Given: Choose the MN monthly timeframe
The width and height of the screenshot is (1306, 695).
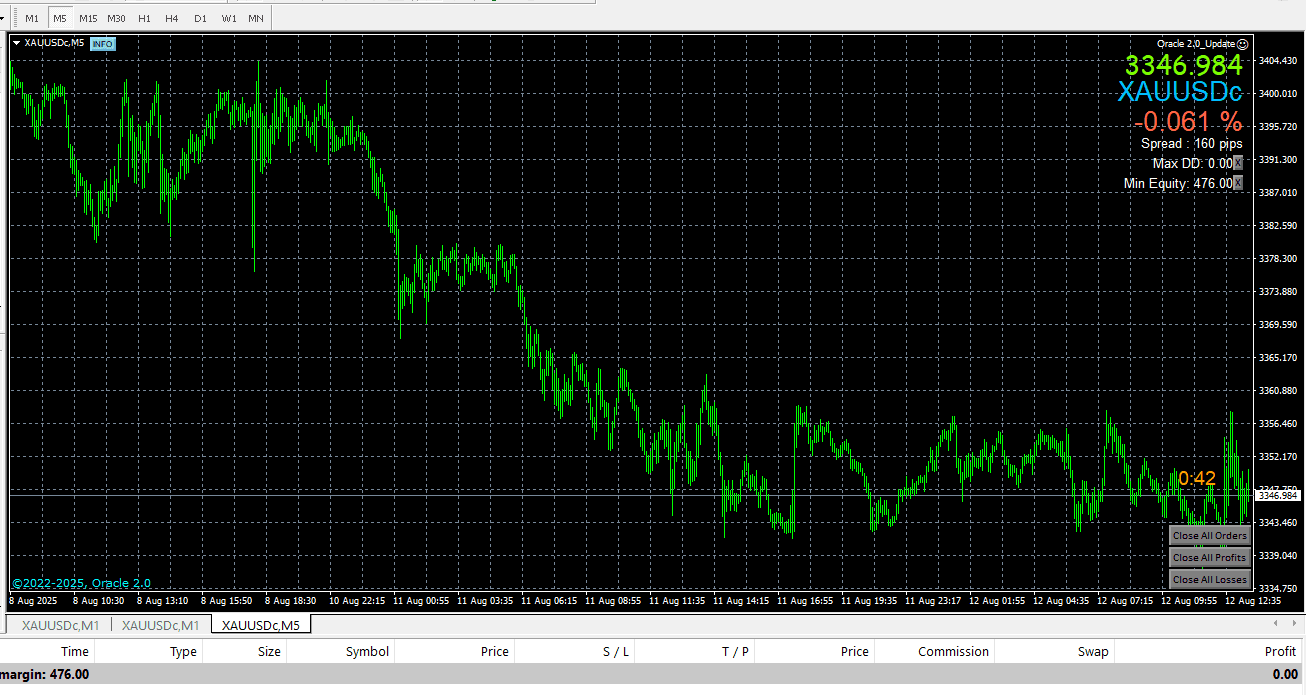Looking at the screenshot, I should [256, 18].
